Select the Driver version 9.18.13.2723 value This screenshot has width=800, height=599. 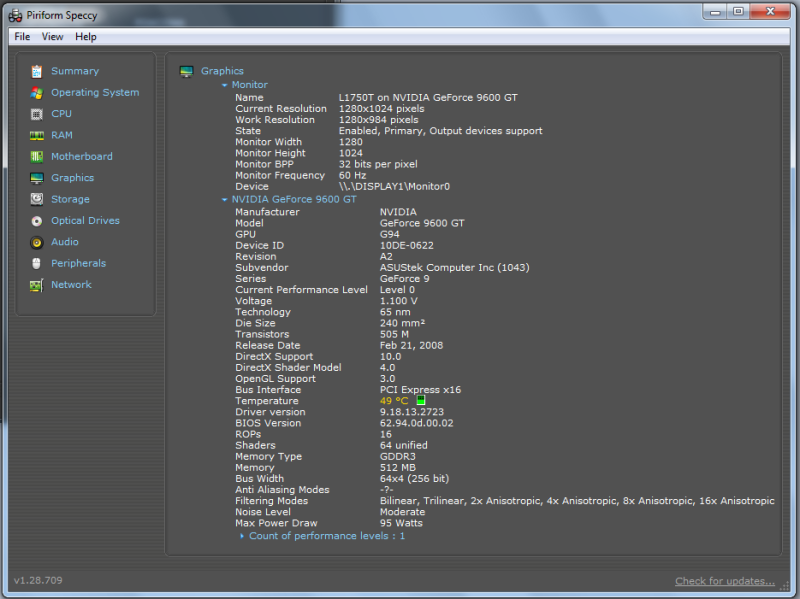pos(412,412)
